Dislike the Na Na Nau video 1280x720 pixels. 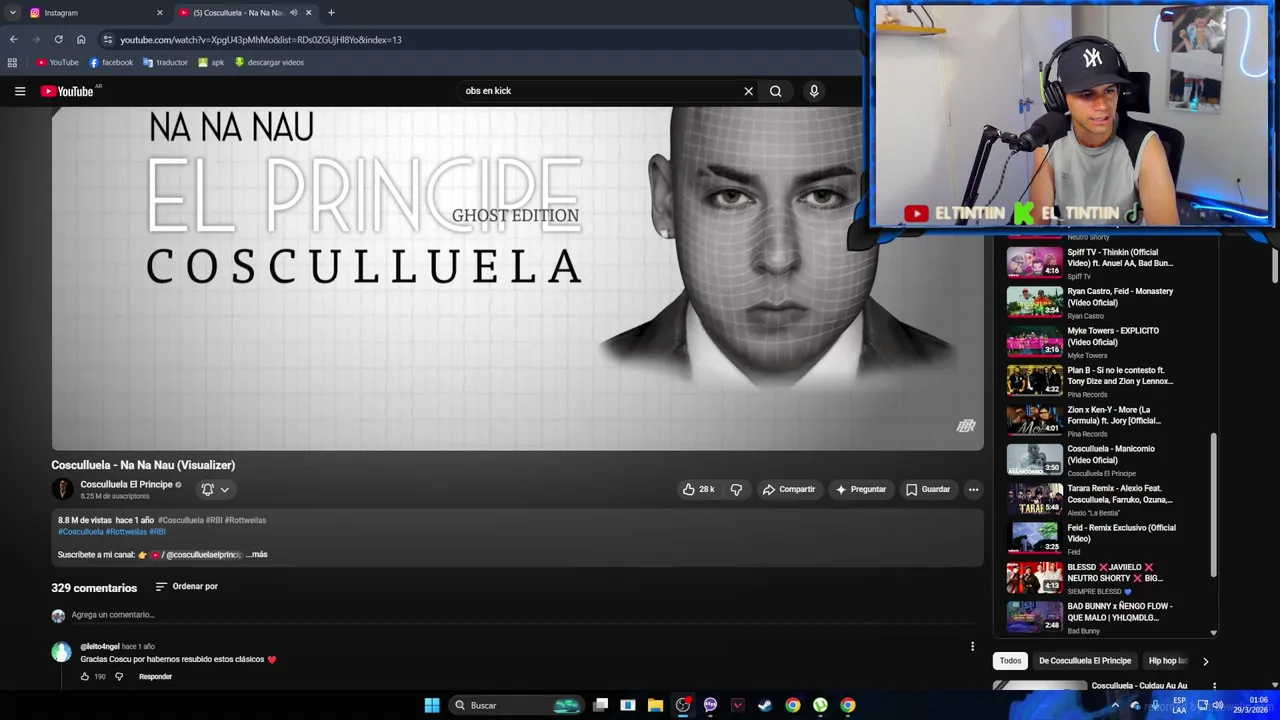[x=736, y=489]
